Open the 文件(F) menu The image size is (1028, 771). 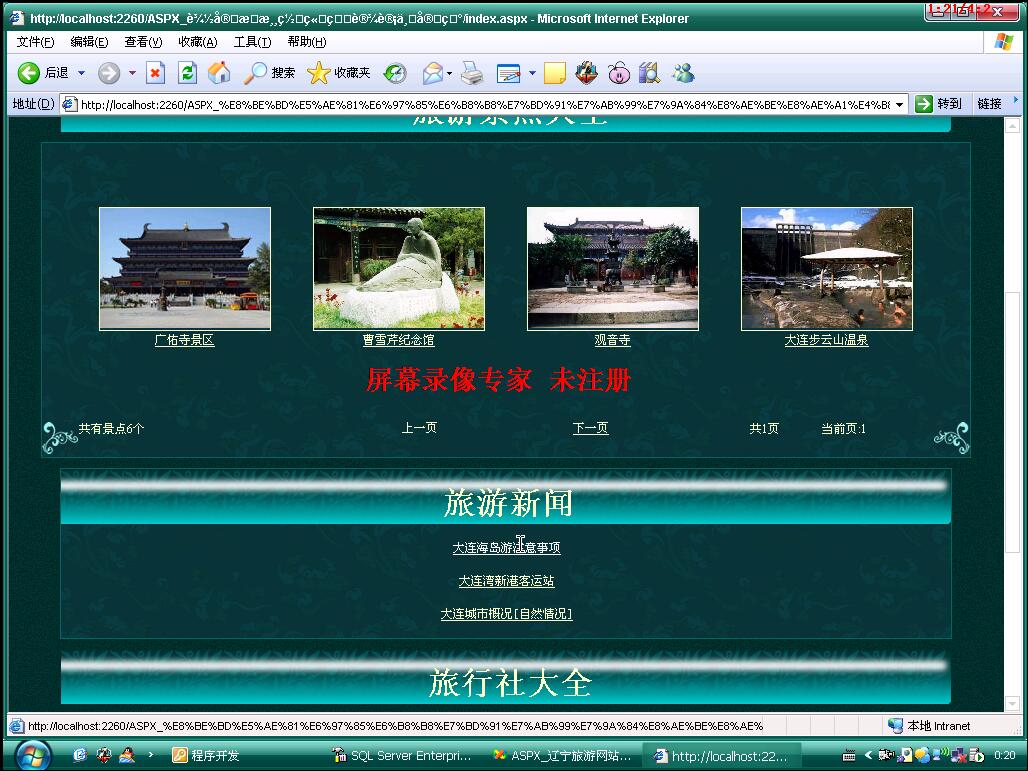(35, 42)
